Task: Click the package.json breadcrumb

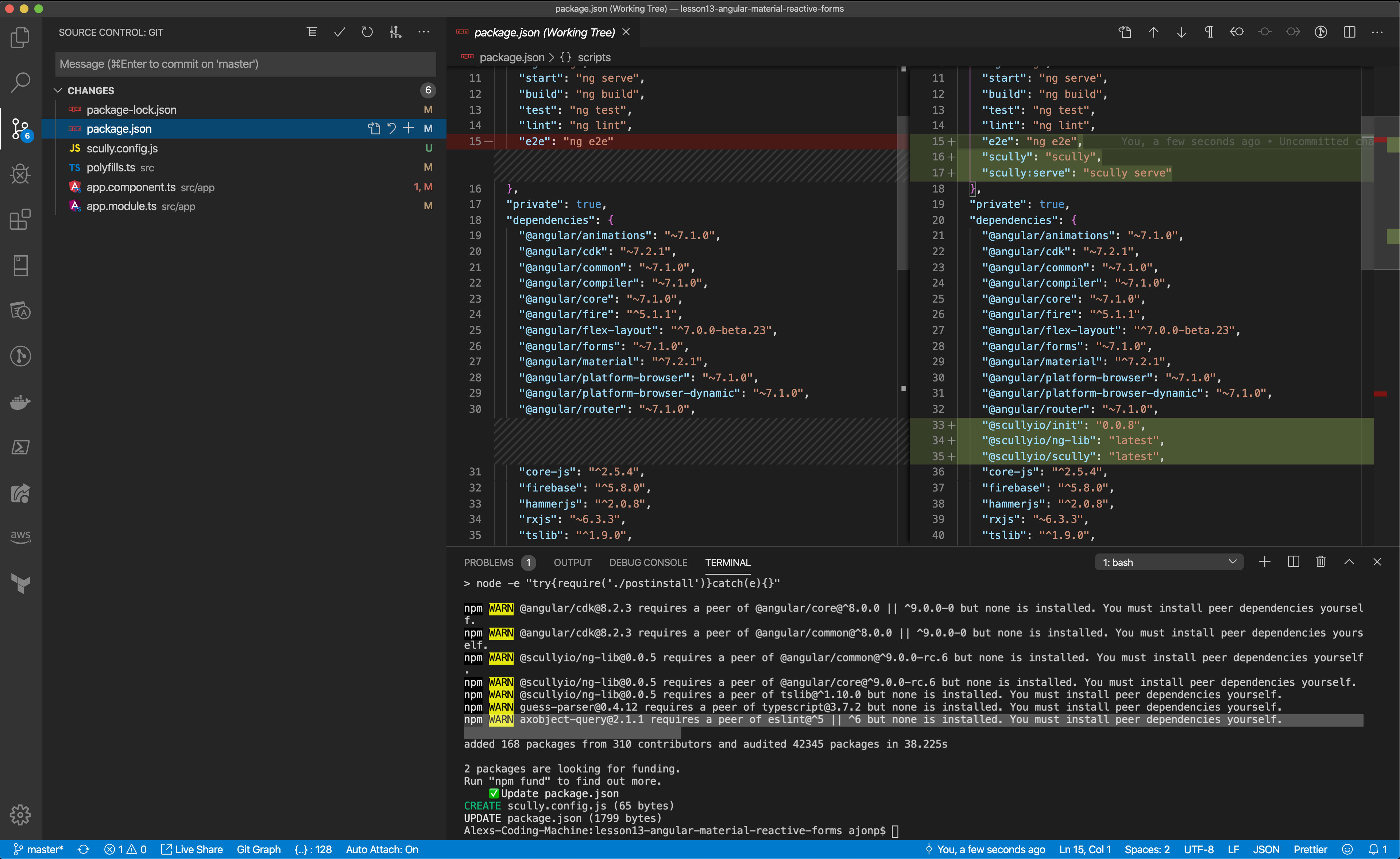Action: (x=511, y=57)
